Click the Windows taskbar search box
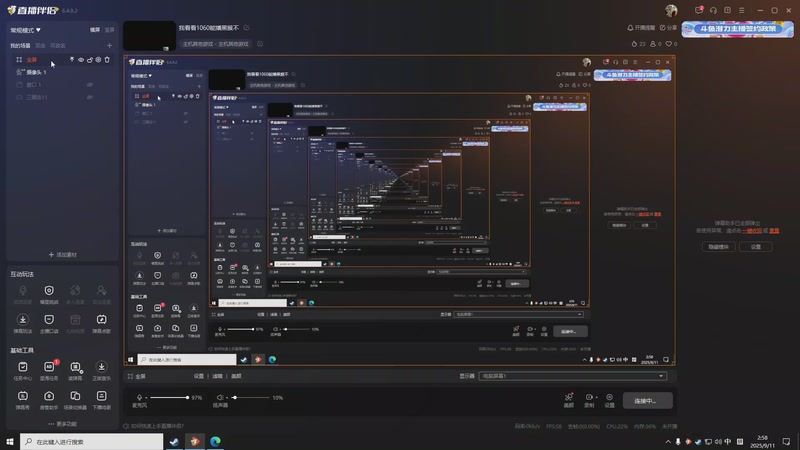This screenshot has height=450, width=800. click(x=92, y=441)
